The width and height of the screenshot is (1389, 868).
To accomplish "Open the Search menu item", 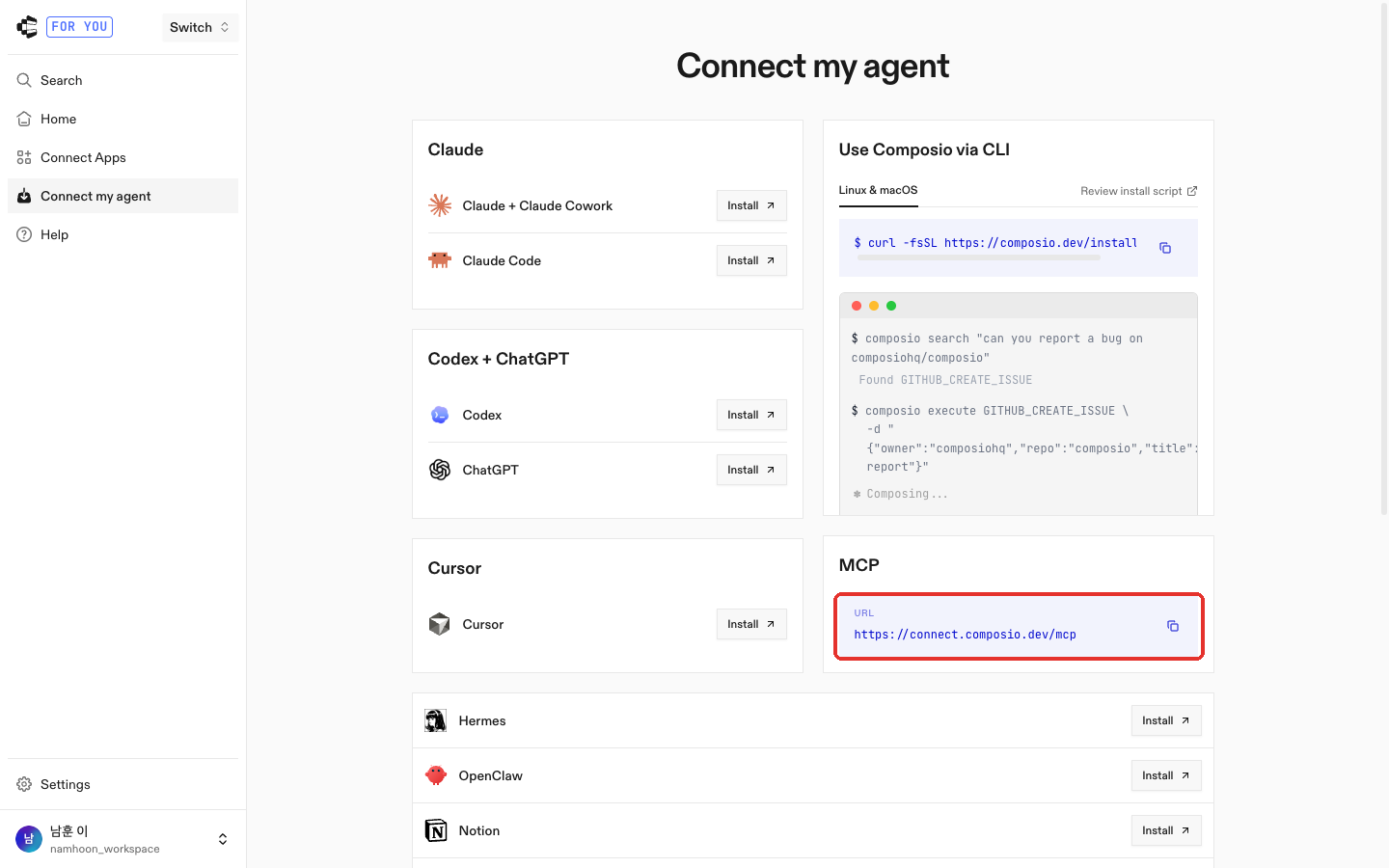I will [x=123, y=80].
